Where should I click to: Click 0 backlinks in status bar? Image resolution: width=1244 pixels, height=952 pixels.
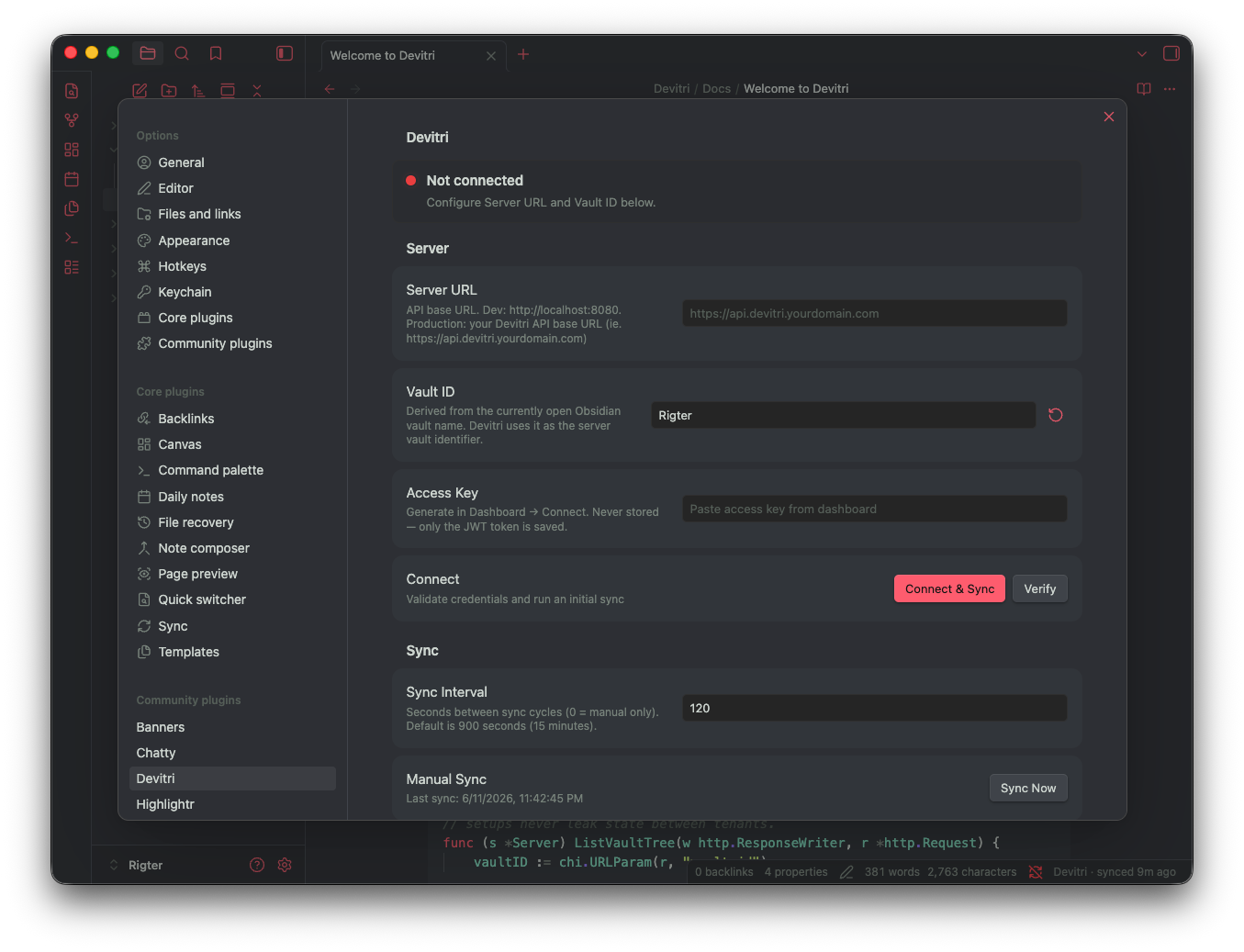point(724,872)
